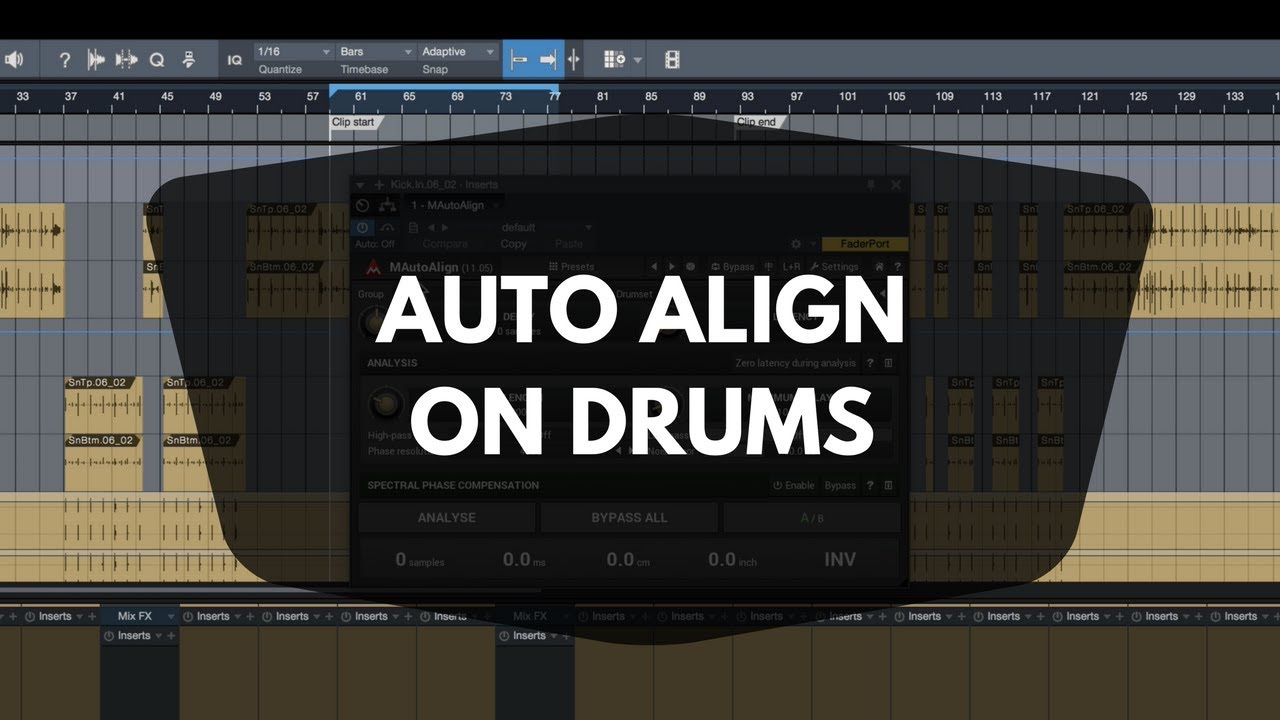
Task: Toggle the IQ input quantize button
Action: (234, 60)
